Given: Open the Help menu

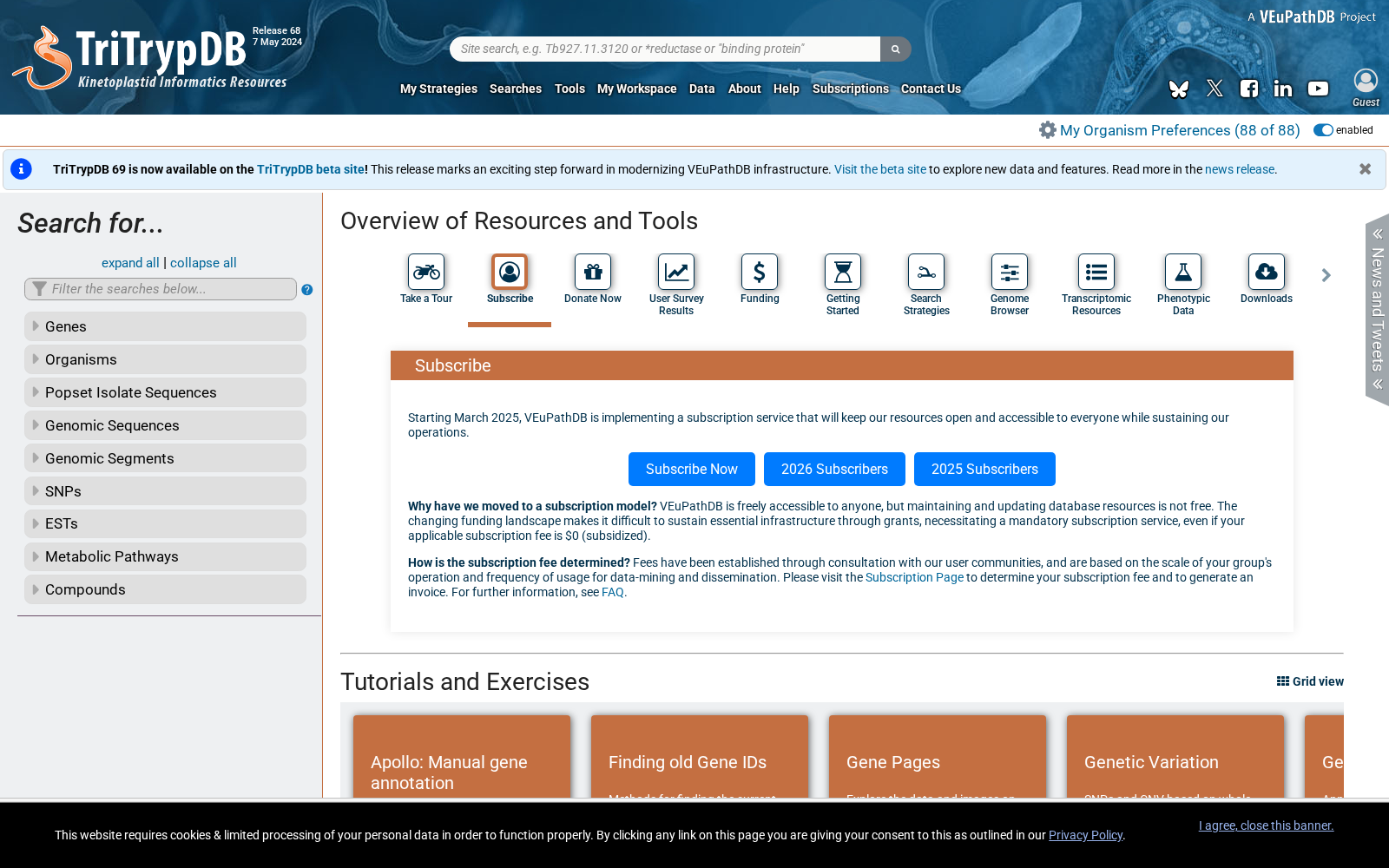Looking at the screenshot, I should point(787,89).
